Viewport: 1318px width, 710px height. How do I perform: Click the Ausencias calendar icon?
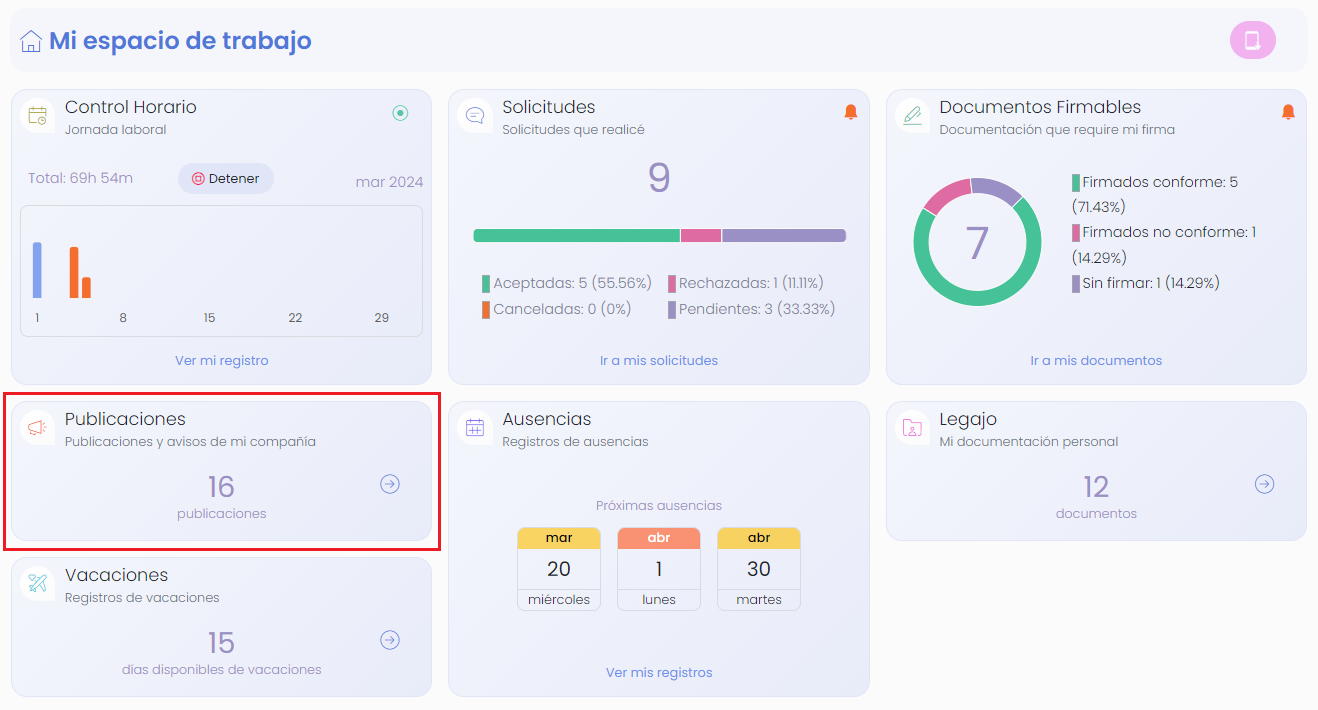475,427
